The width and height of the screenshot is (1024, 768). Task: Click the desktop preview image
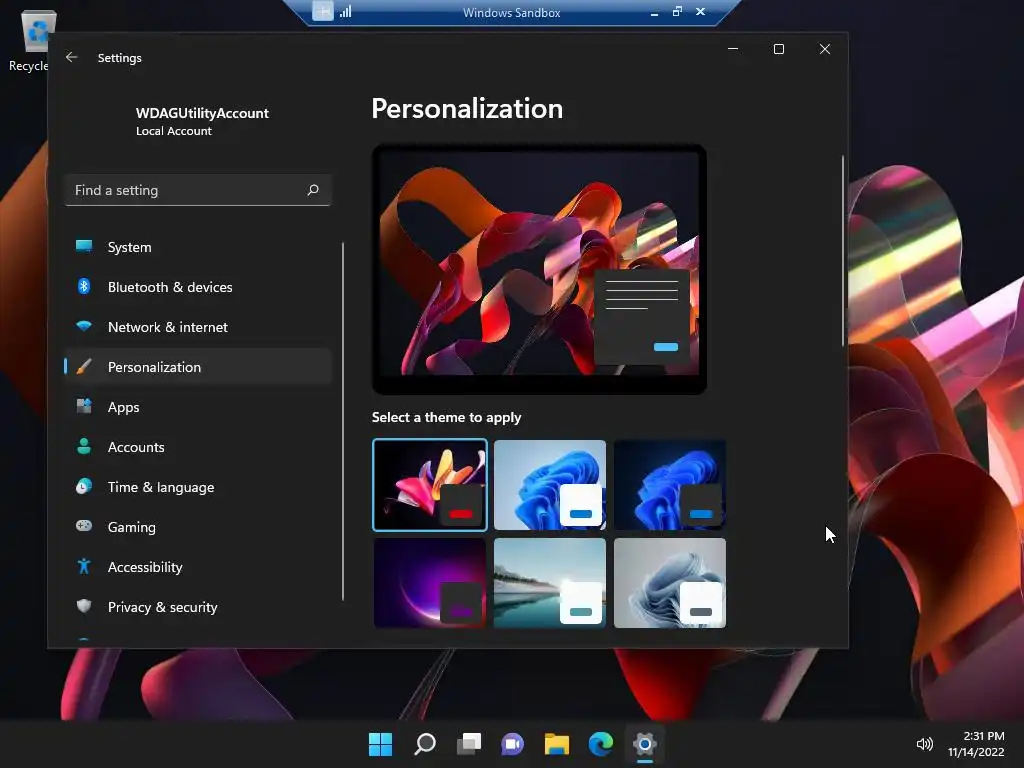click(x=539, y=269)
